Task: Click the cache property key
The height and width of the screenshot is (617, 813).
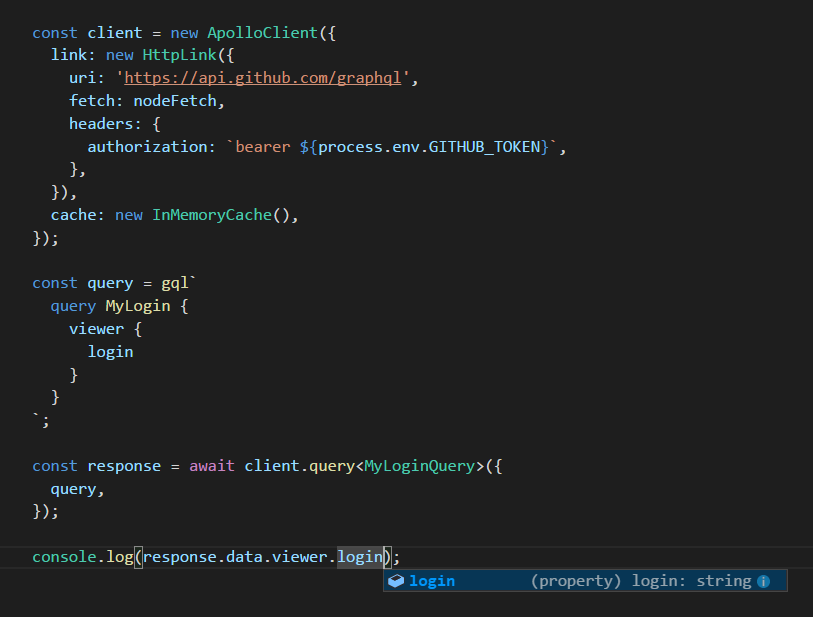Action: pos(73,214)
